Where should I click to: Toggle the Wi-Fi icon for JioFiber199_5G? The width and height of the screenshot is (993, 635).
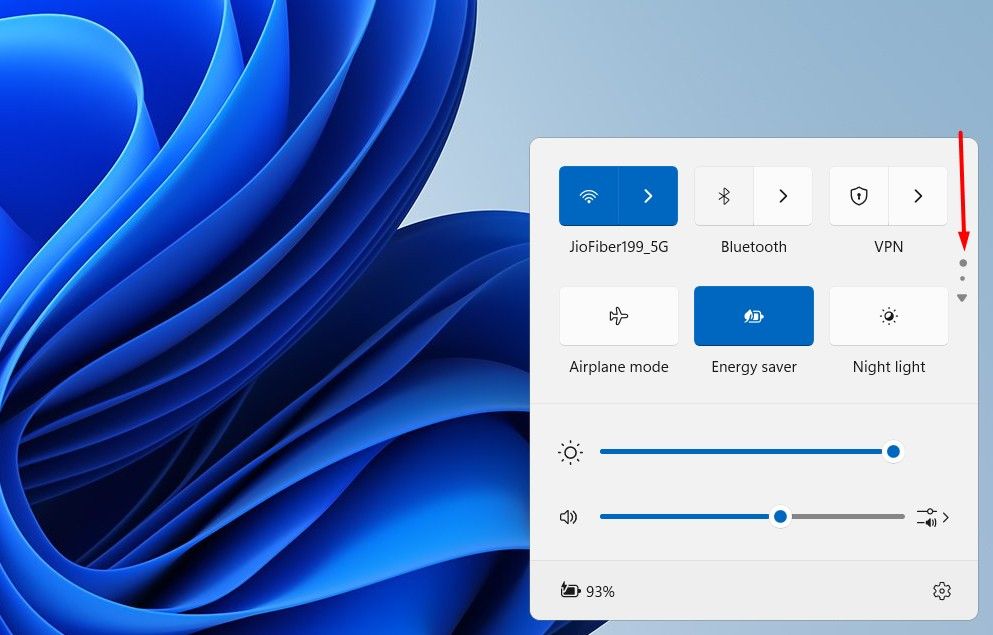pyautogui.click(x=589, y=196)
